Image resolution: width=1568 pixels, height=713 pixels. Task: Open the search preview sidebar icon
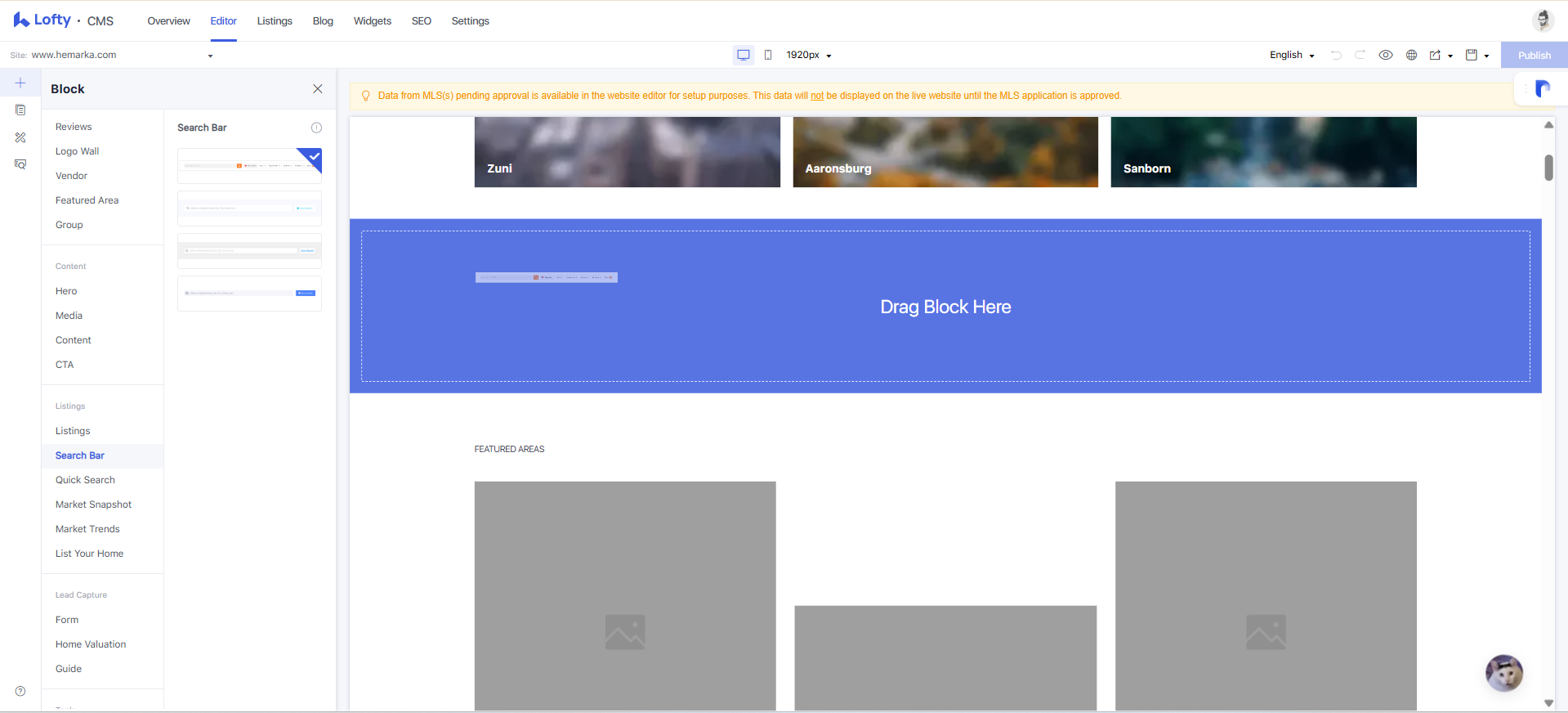click(20, 164)
